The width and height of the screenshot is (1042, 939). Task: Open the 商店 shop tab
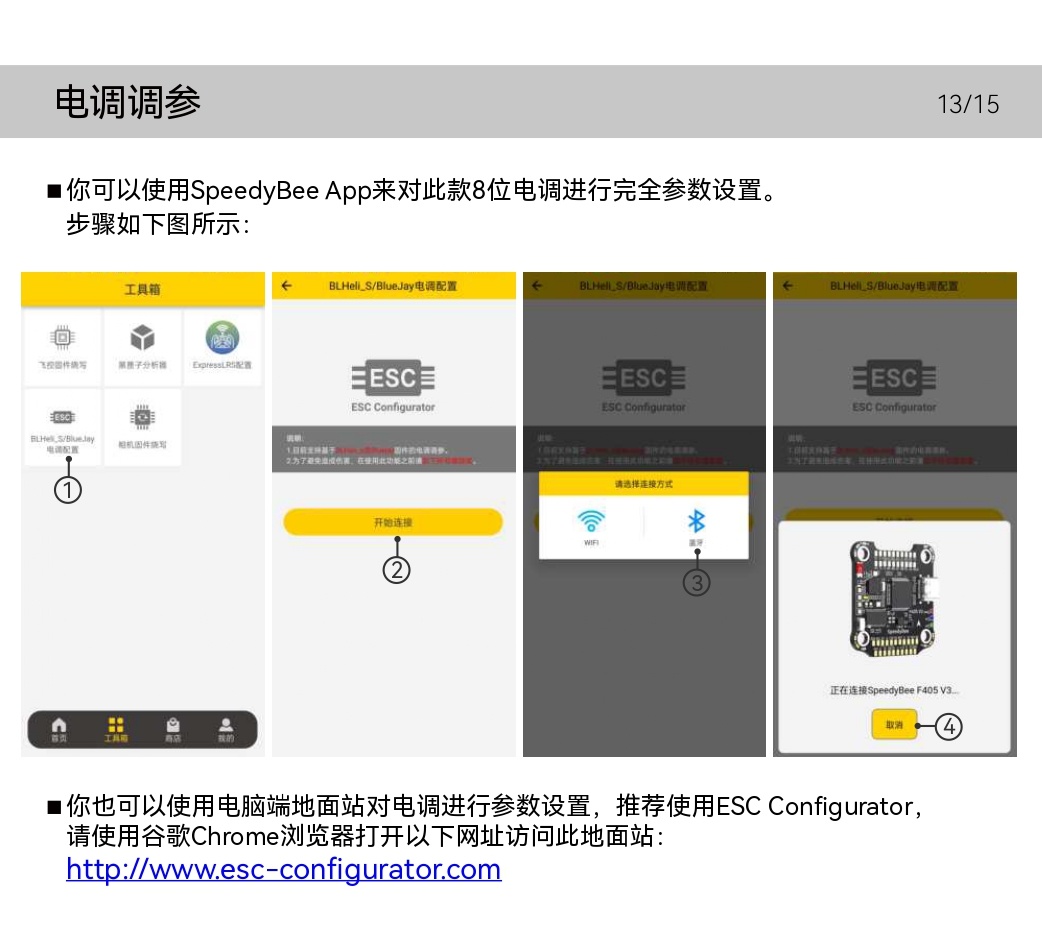173,729
